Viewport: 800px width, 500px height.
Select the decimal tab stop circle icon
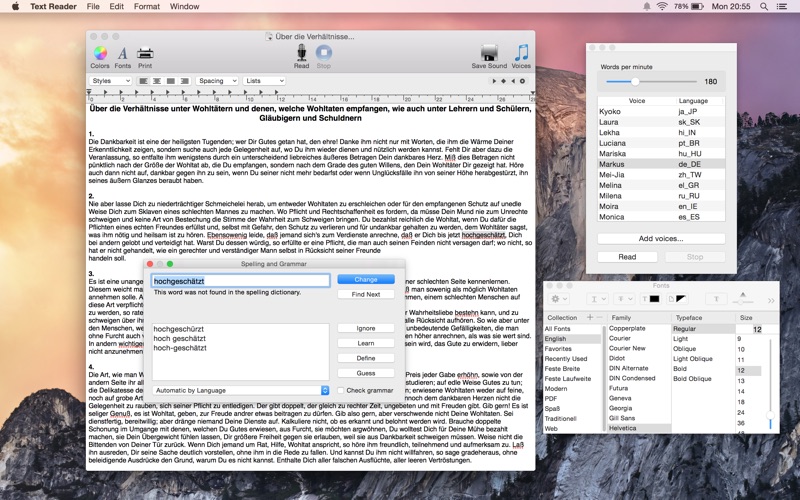522,81
